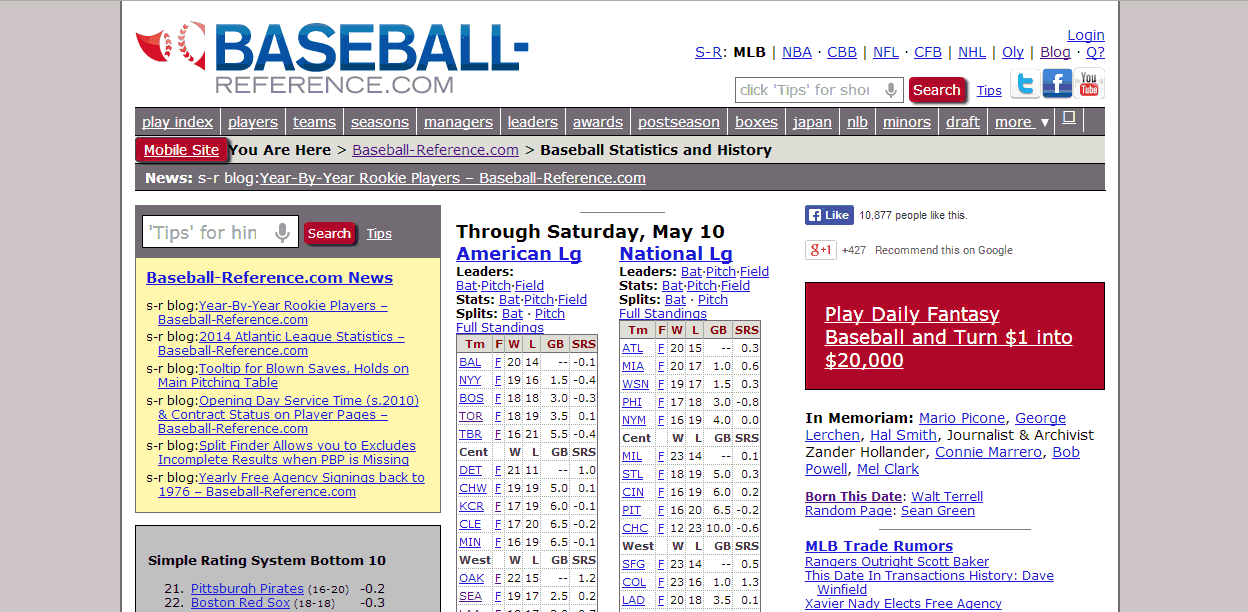Click the small square icon after more menu
The width and height of the screenshot is (1248, 612).
(x=1068, y=118)
